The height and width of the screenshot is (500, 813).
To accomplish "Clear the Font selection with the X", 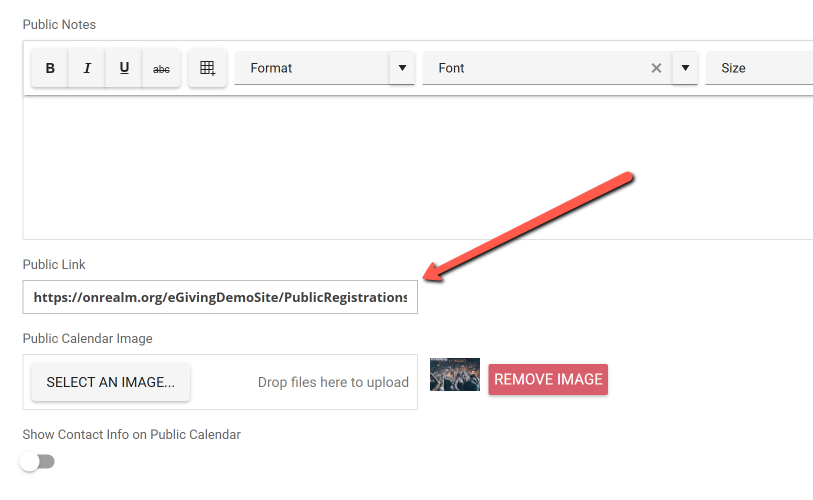I will point(656,68).
